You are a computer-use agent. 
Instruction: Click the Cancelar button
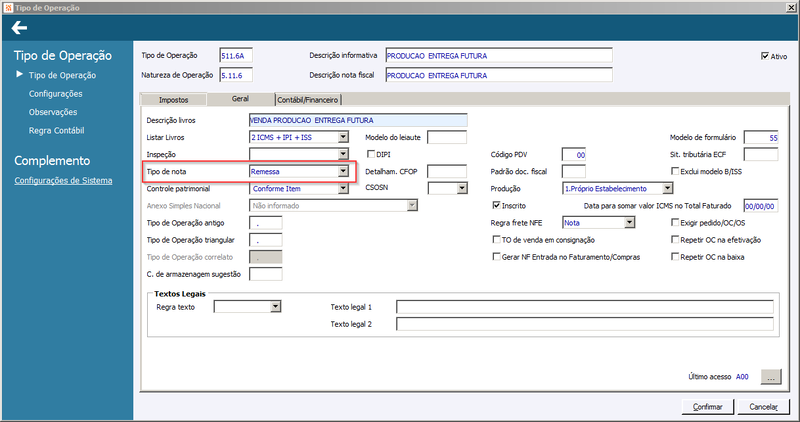click(x=763, y=407)
